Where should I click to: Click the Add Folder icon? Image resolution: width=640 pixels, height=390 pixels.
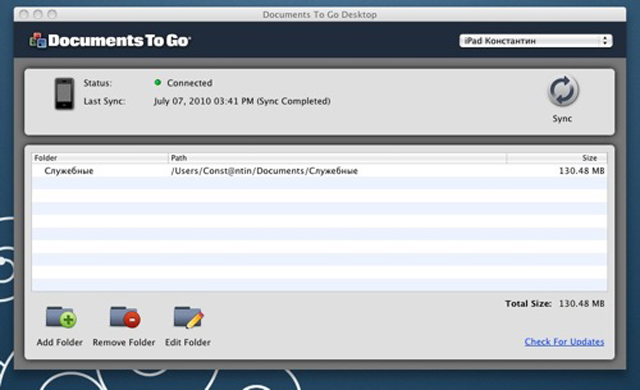click(x=61, y=317)
